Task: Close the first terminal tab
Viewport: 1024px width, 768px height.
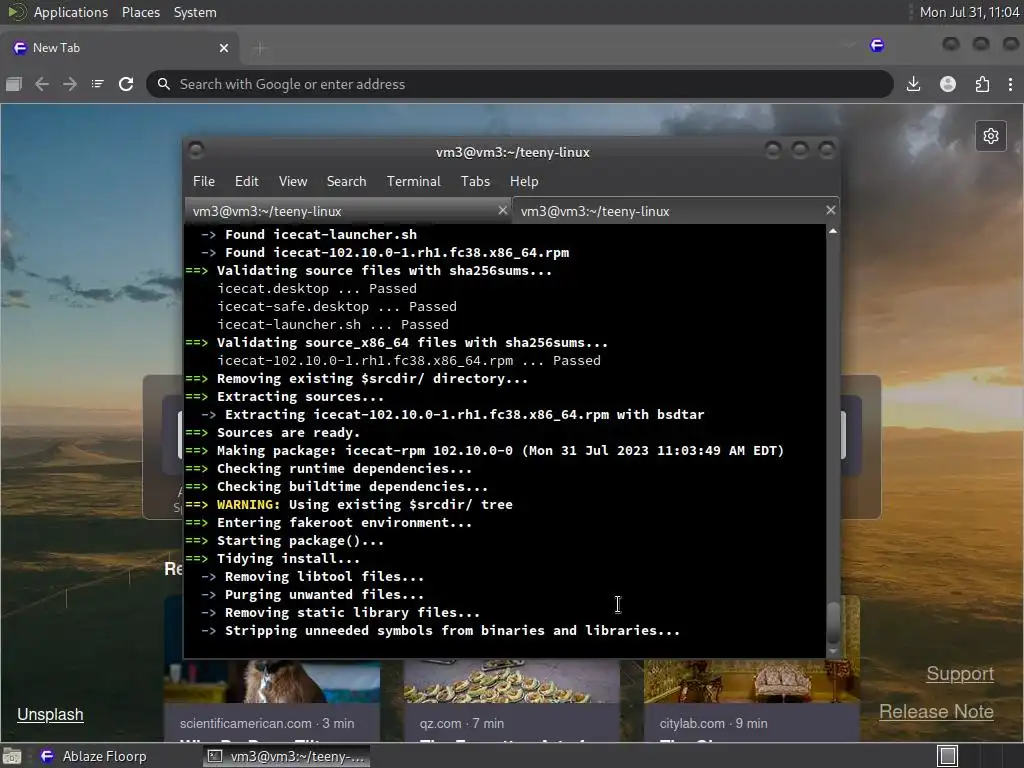Action: (x=502, y=210)
